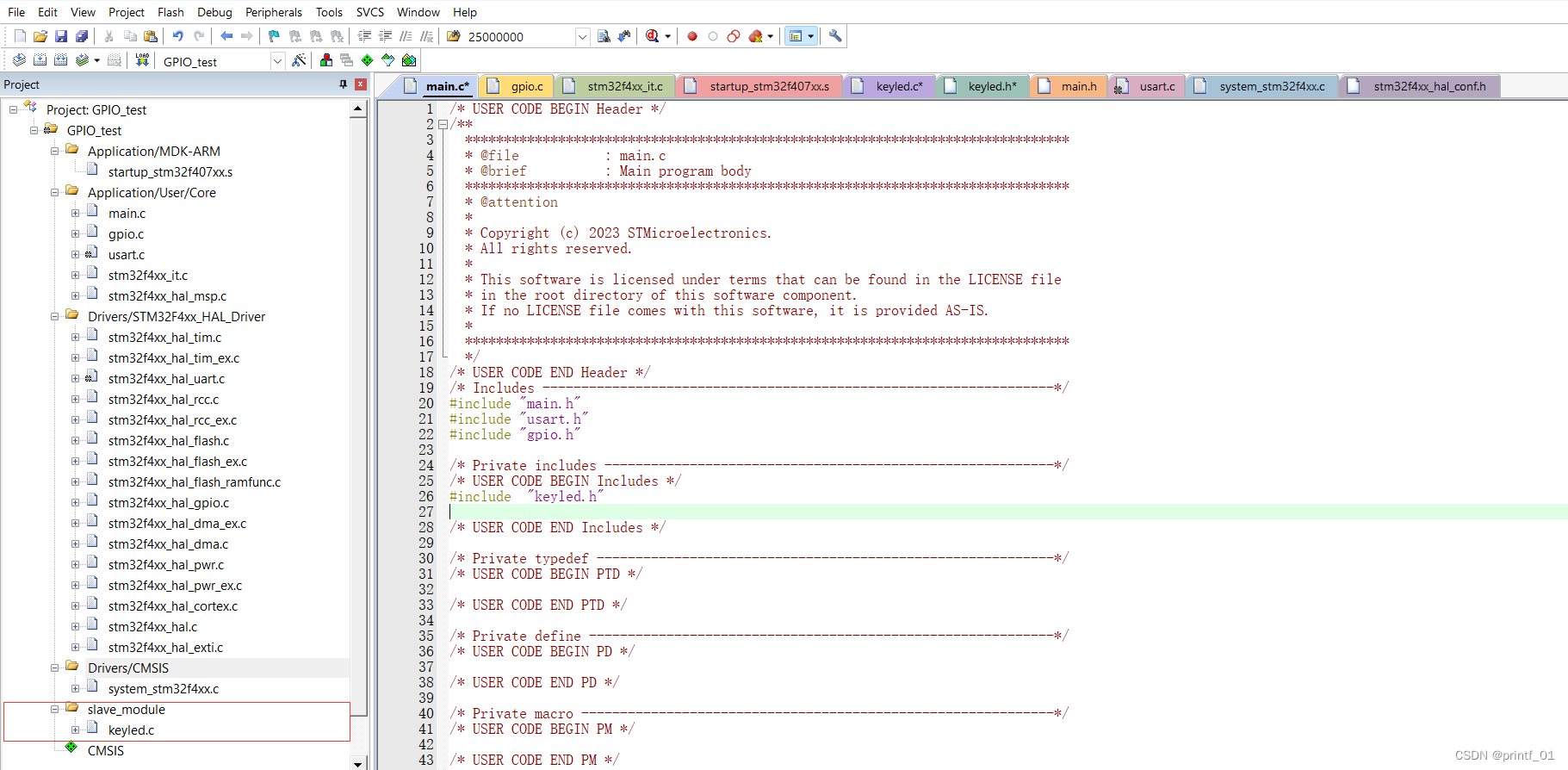Select system_stm32f4xx.c in project tree
The image size is (1568, 770).
164,689
